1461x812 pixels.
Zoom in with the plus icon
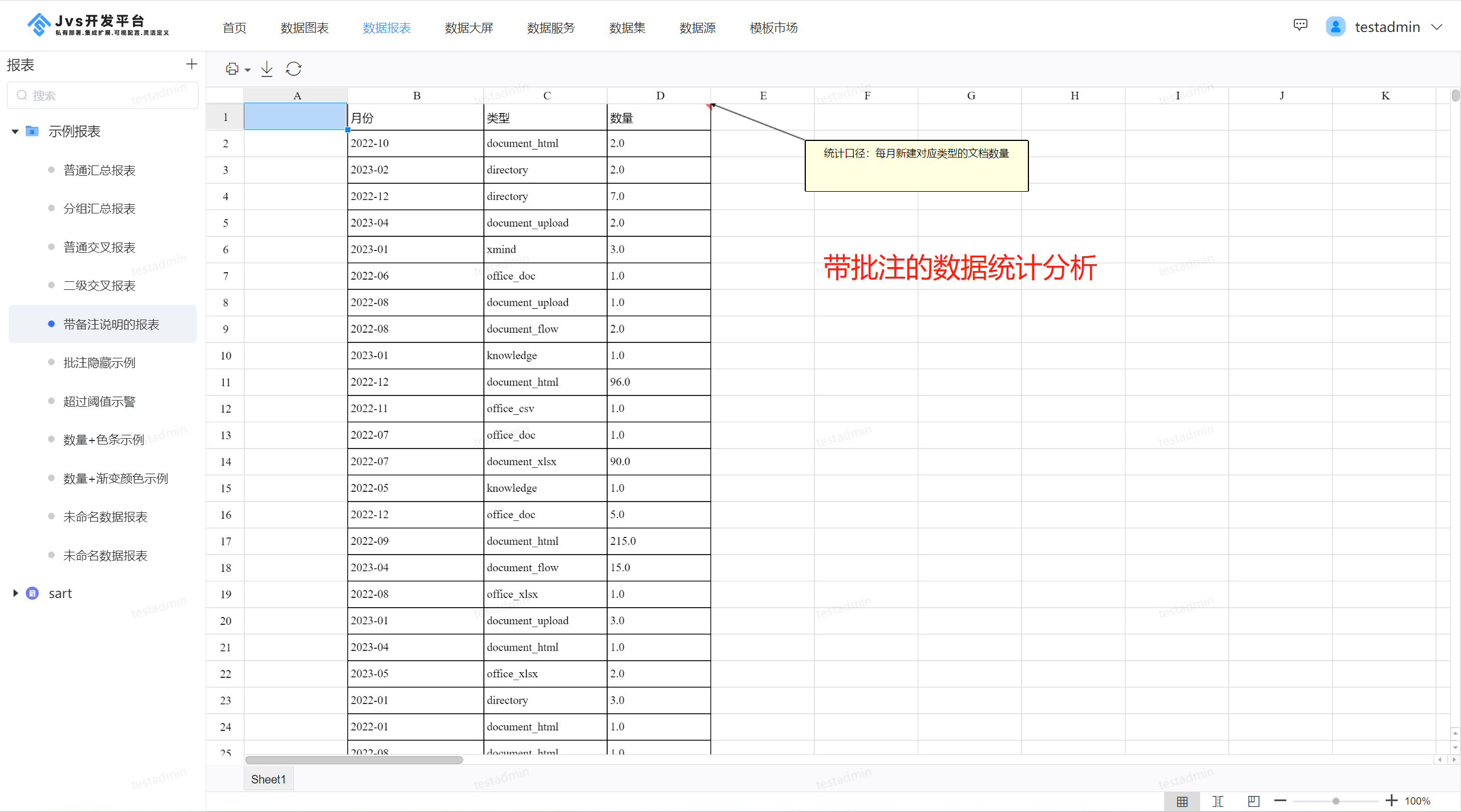[x=1391, y=801]
